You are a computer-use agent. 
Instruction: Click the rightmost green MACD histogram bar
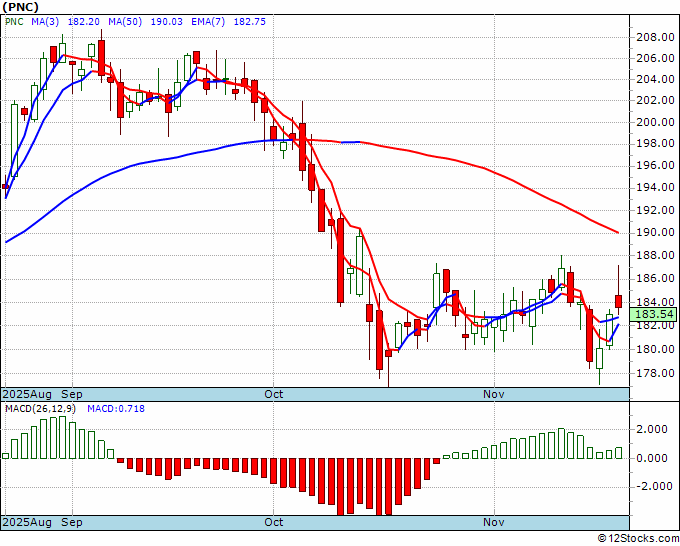[618, 453]
